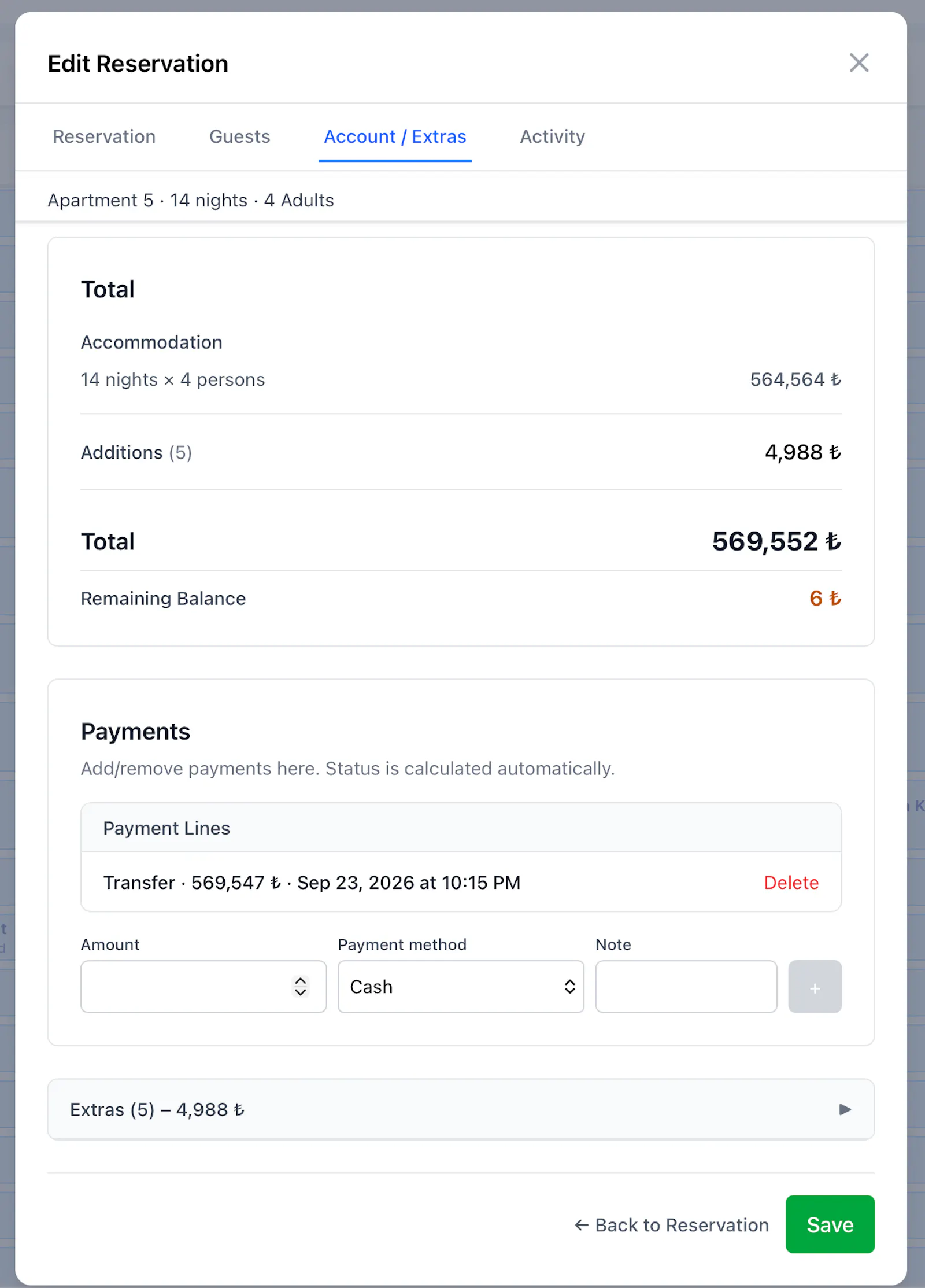Select the Account / Extras tab
This screenshot has height=1288, width=925.
[395, 136]
